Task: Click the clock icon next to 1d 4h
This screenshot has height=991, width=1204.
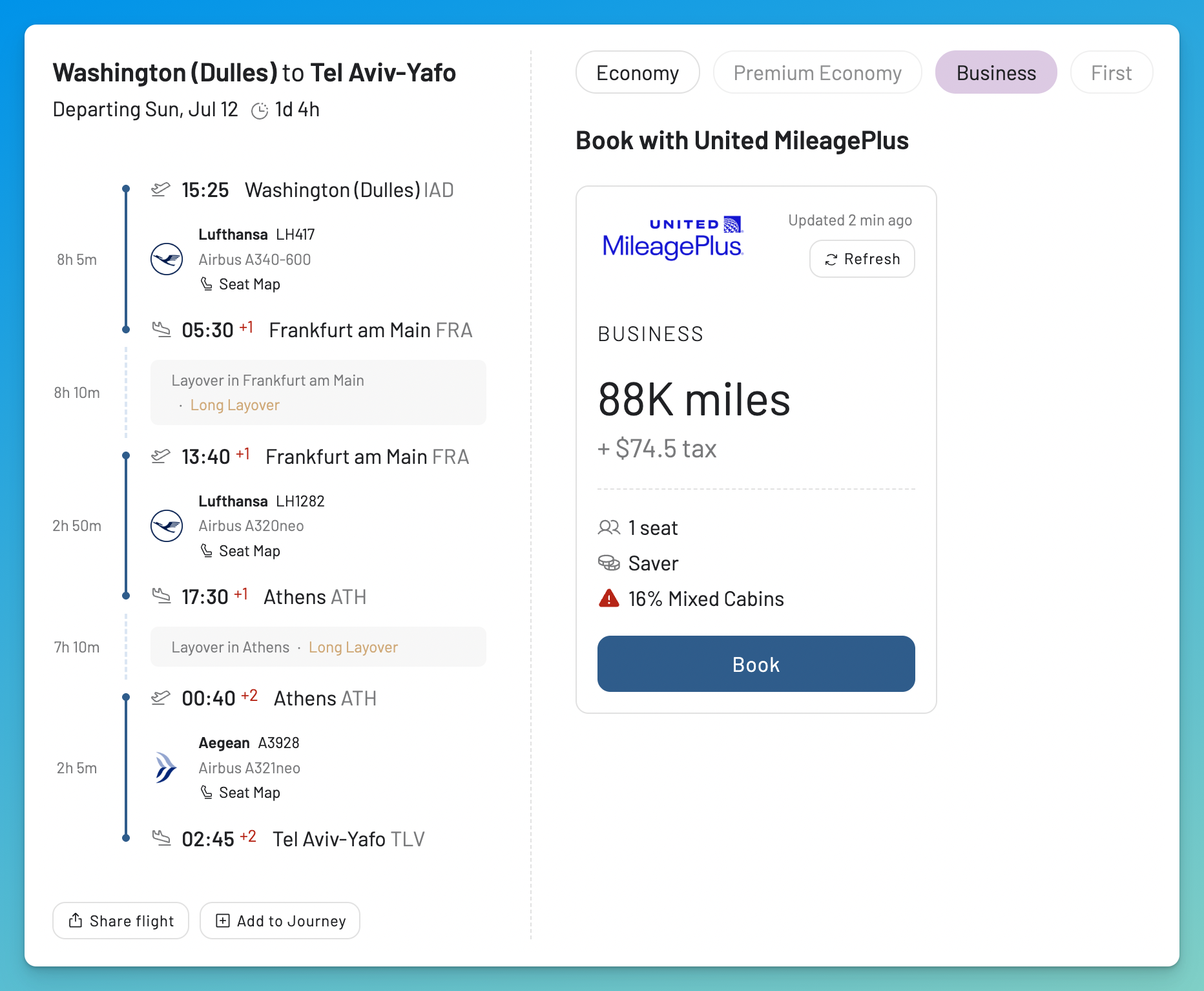Action: click(260, 110)
